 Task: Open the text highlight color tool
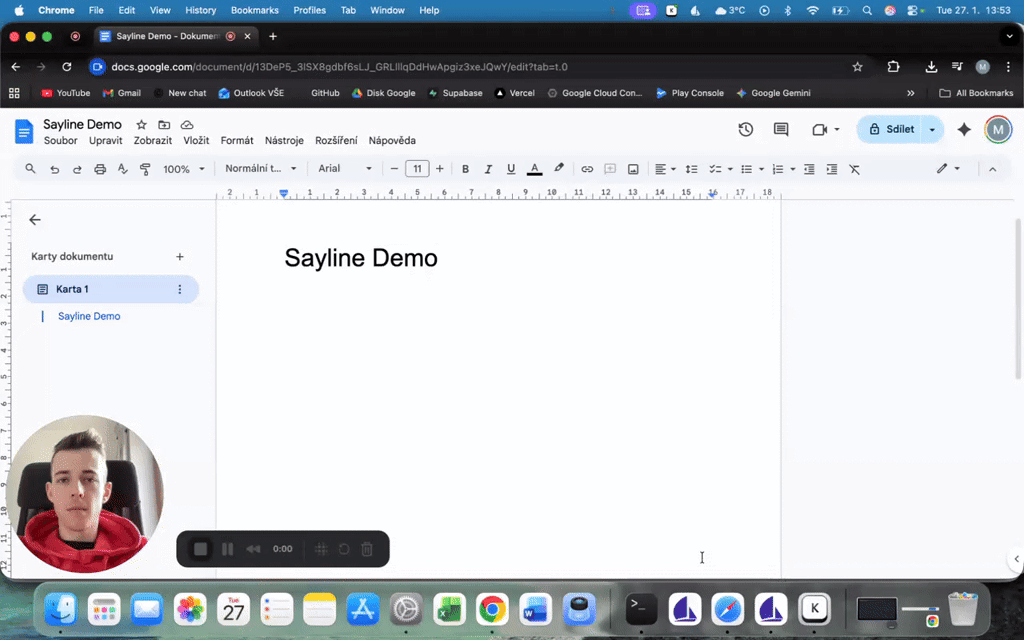pos(558,168)
